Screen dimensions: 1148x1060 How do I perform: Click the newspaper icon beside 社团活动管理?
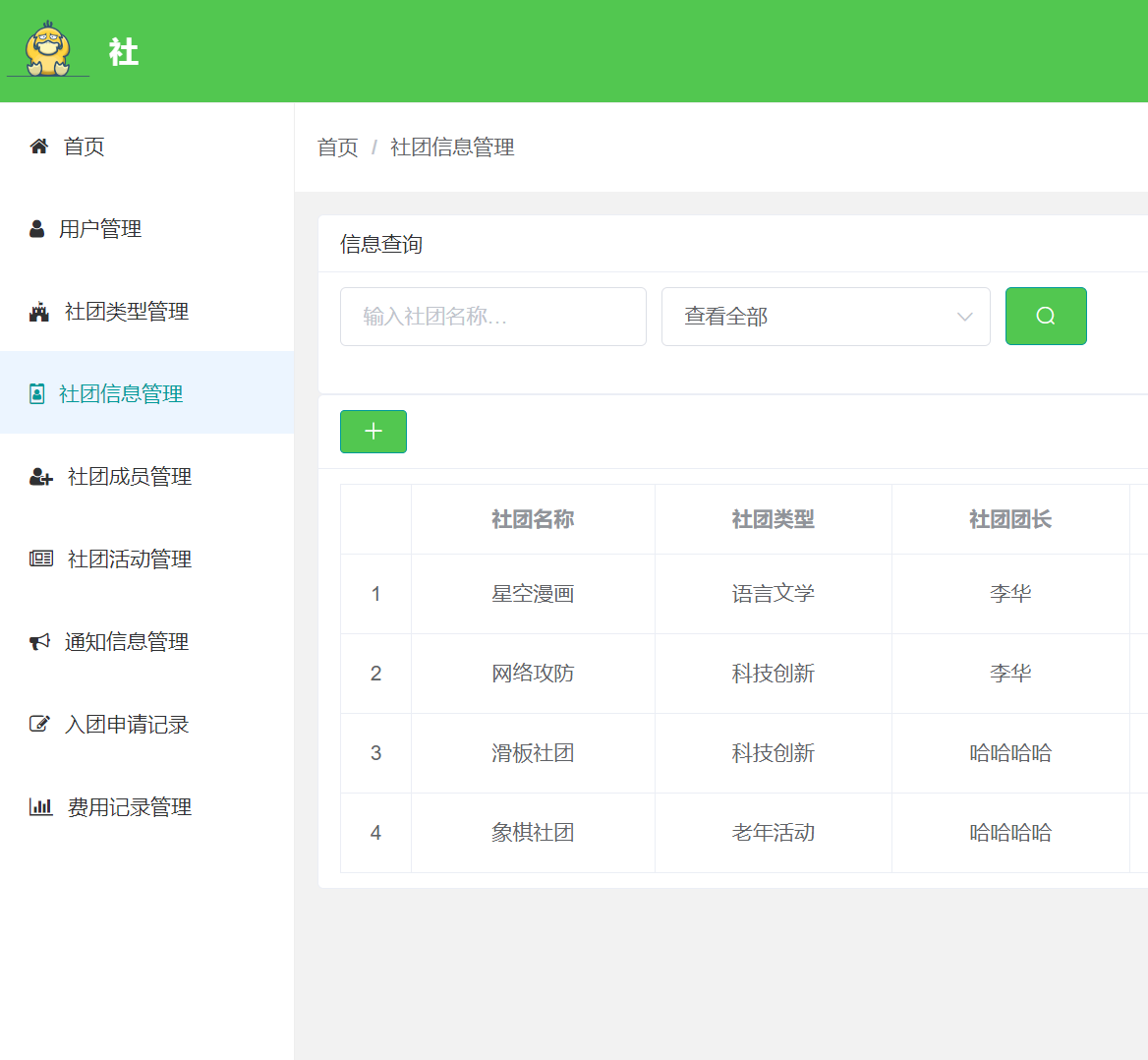click(x=41, y=559)
